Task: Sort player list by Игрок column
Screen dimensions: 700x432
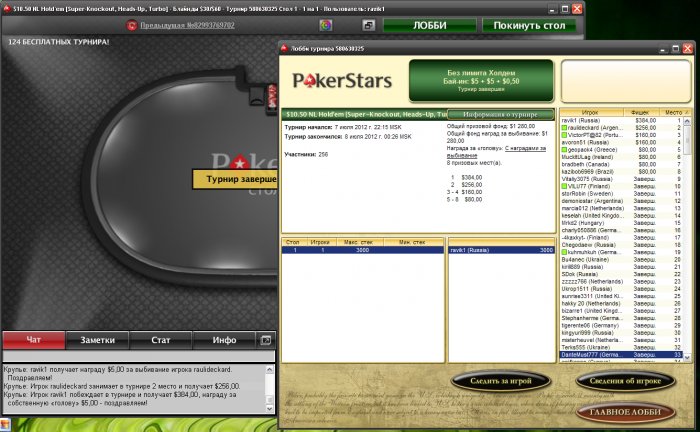Action: [591, 112]
